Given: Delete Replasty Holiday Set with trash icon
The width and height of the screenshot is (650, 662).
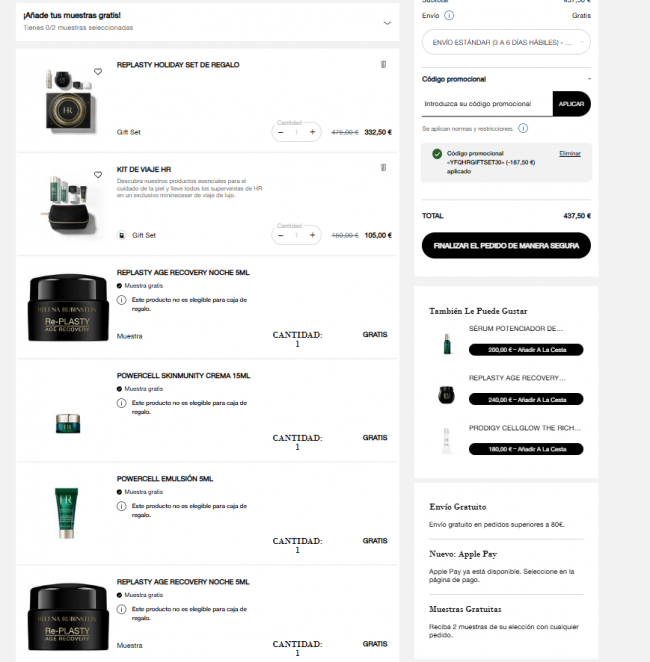Looking at the screenshot, I should tap(383, 64).
